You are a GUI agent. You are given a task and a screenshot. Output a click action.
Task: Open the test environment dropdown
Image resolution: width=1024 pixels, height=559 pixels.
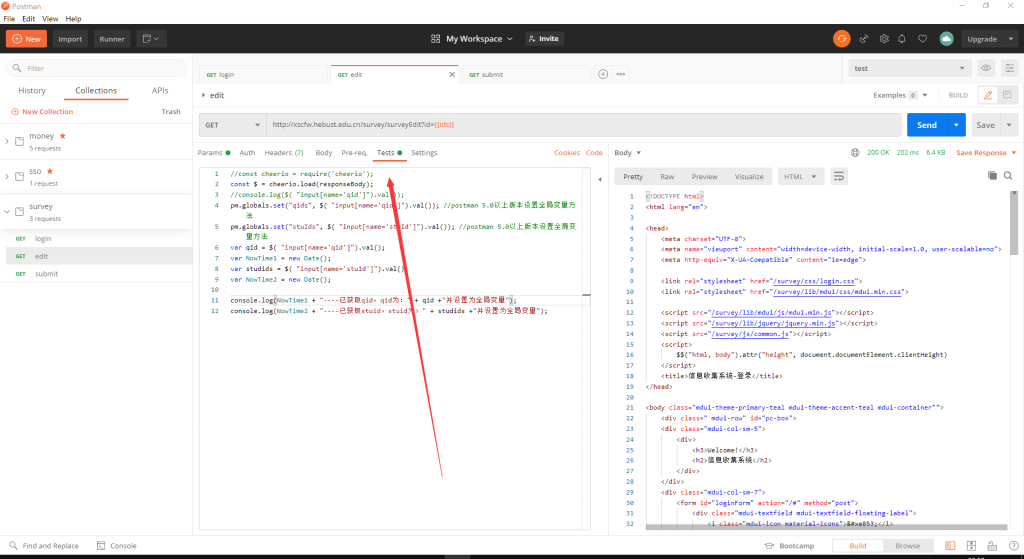[x=908, y=68]
